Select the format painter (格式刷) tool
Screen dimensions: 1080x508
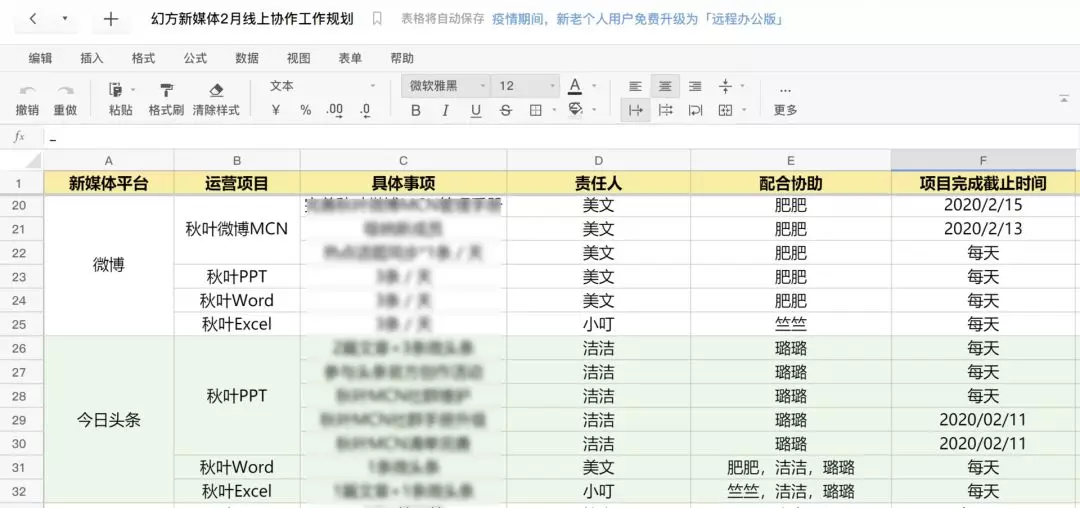click(167, 90)
